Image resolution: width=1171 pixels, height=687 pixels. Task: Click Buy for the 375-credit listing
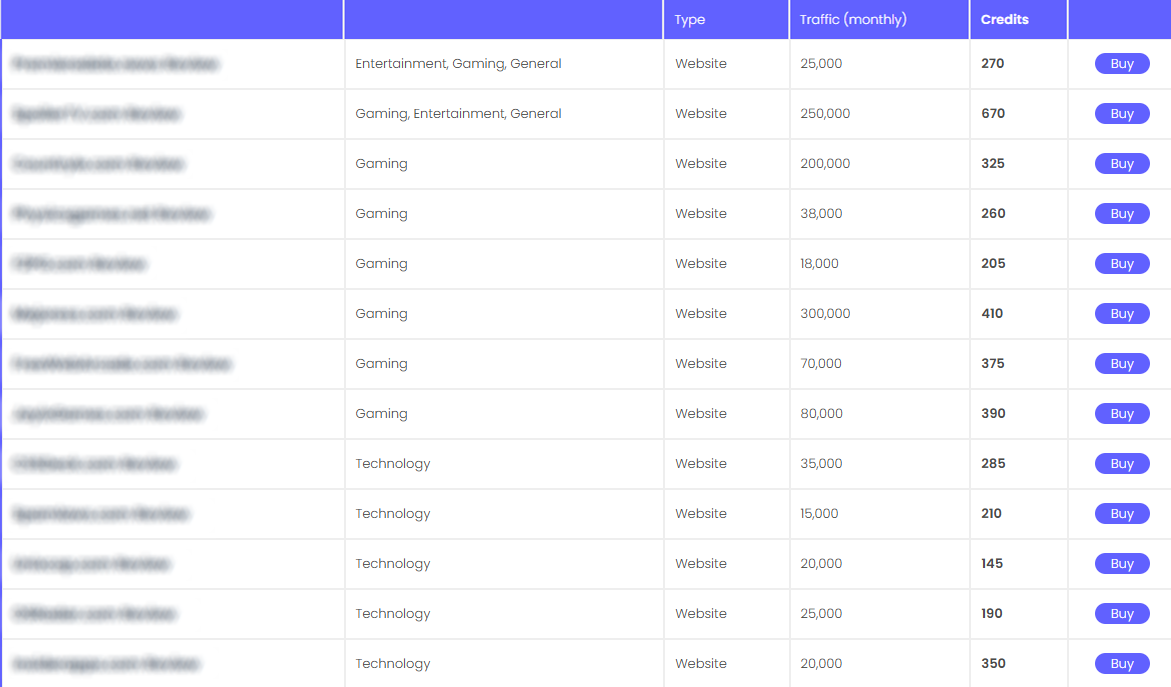(1122, 364)
